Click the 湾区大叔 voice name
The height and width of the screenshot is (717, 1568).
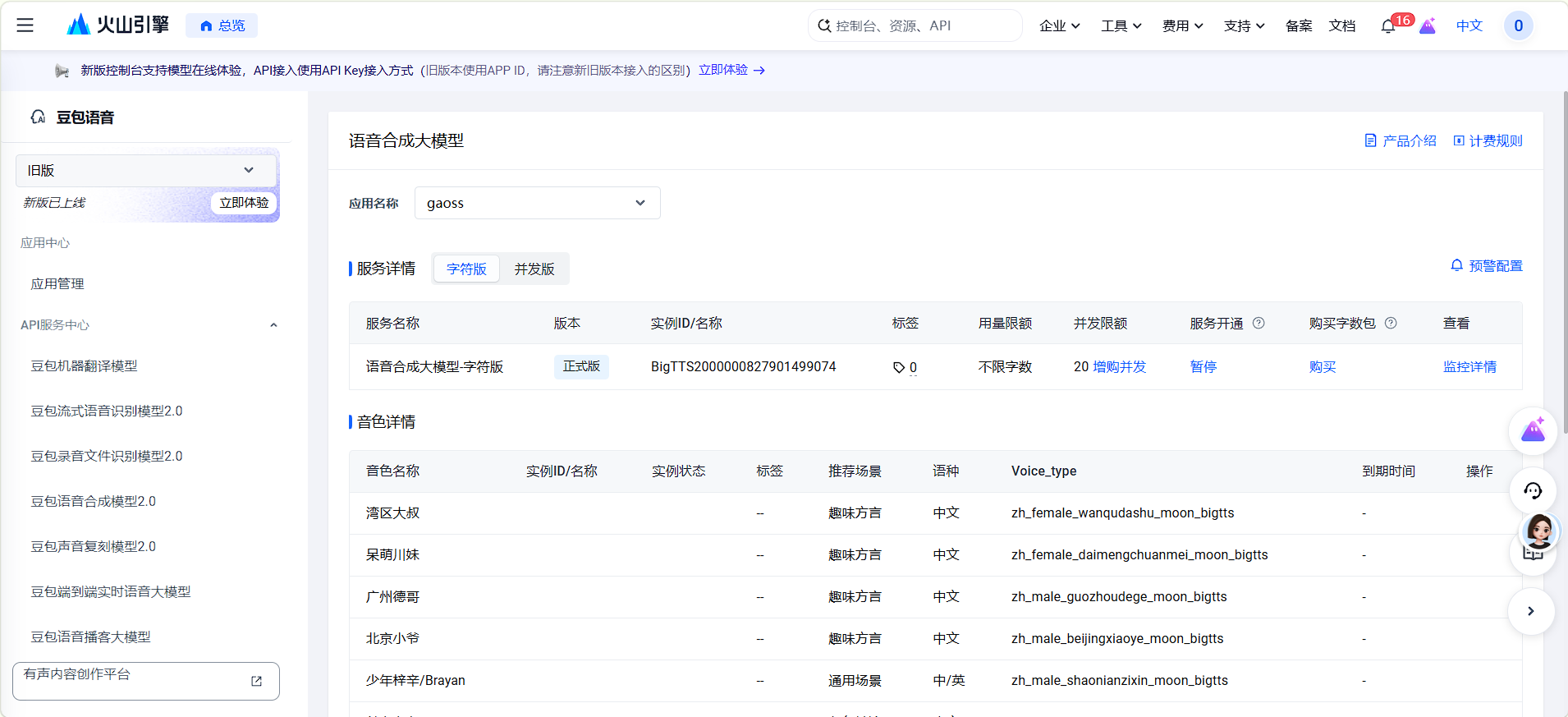[392, 512]
